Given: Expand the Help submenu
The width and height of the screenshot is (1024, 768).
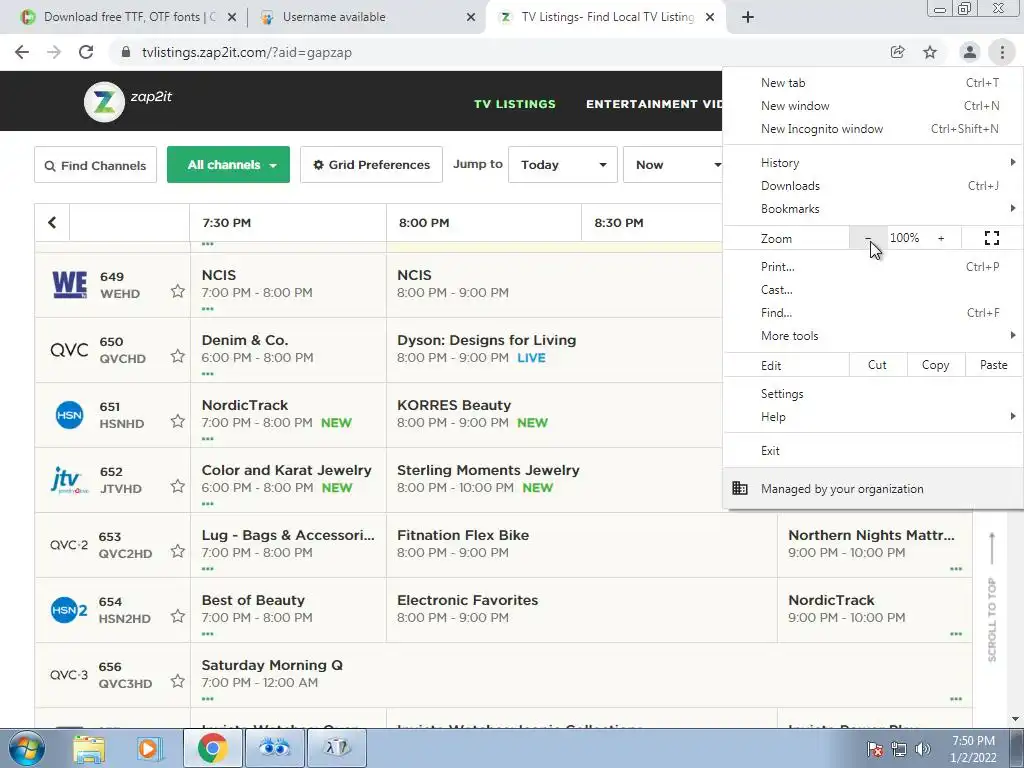Looking at the screenshot, I should 872,417.
